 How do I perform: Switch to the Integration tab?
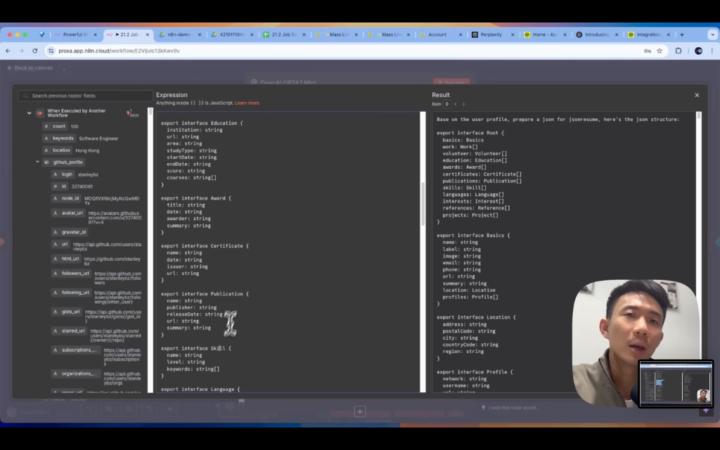coord(648,34)
